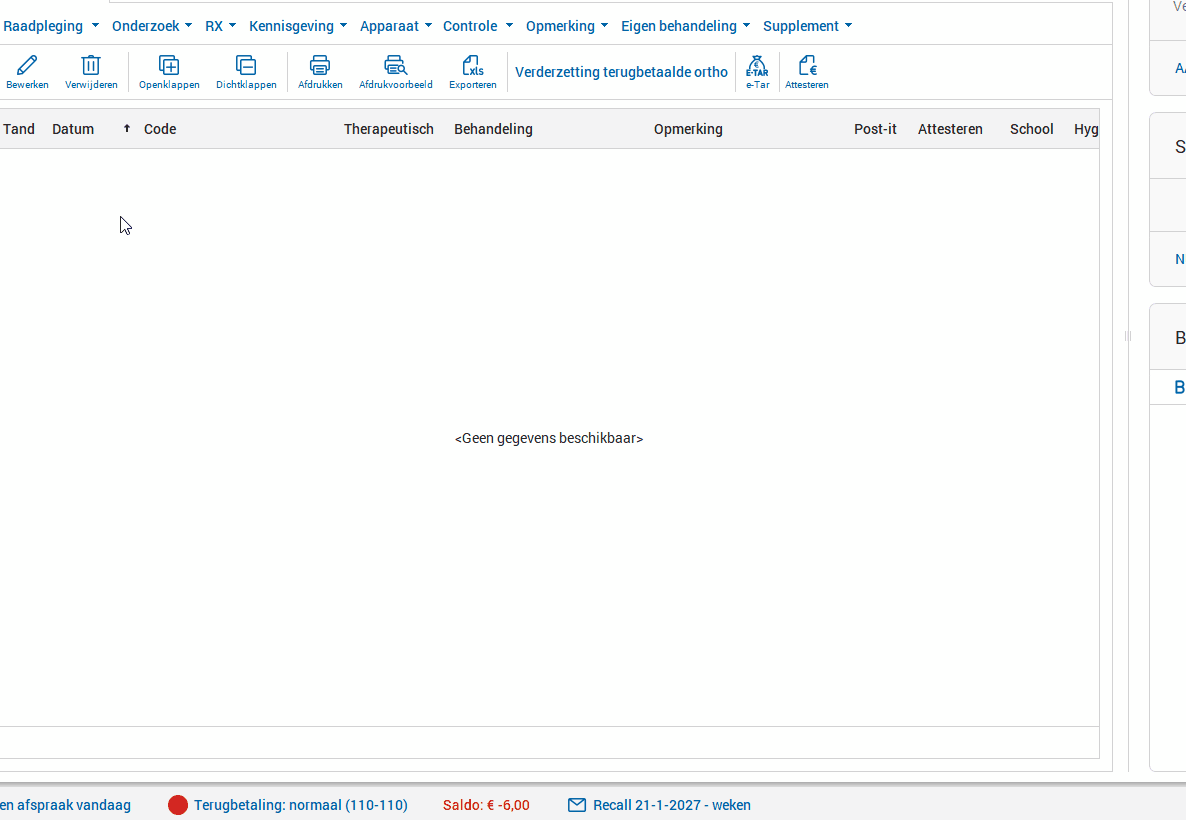Image resolution: width=1186 pixels, height=820 pixels.
Task: Click the Recall envelope icon
Action: click(577, 805)
